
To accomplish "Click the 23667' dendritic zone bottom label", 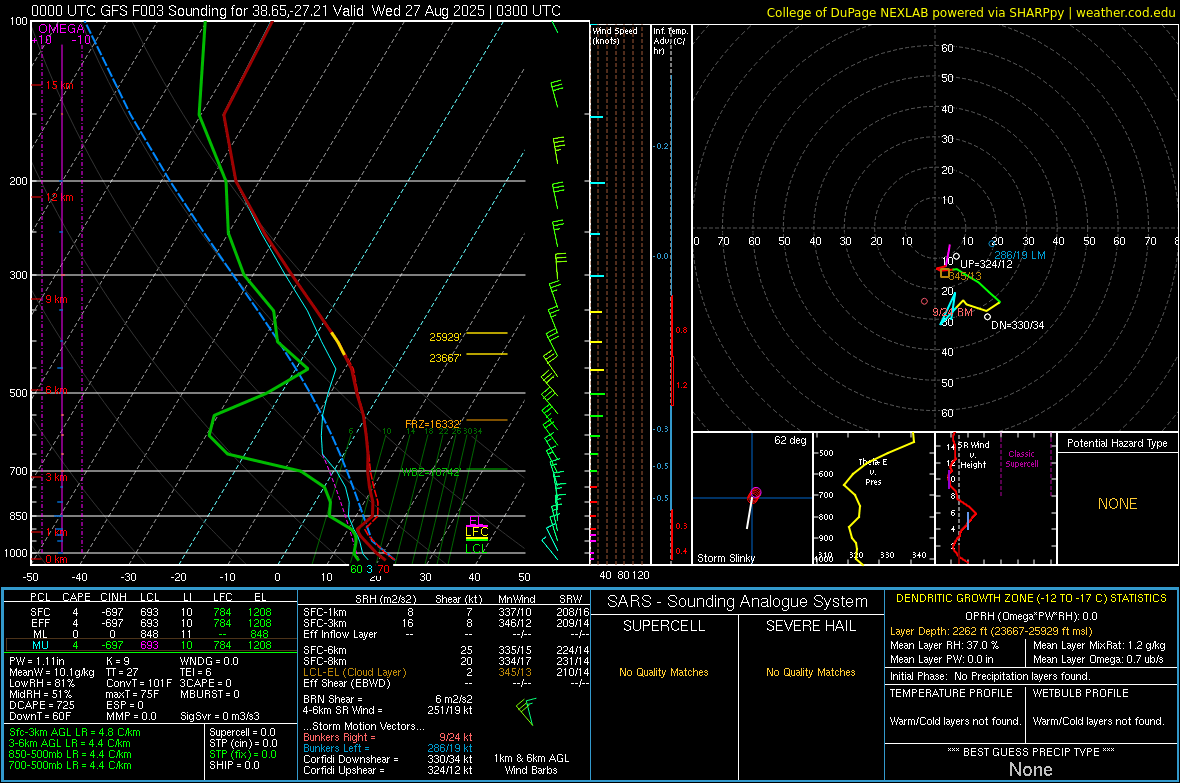I will click(x=445, y=358).
